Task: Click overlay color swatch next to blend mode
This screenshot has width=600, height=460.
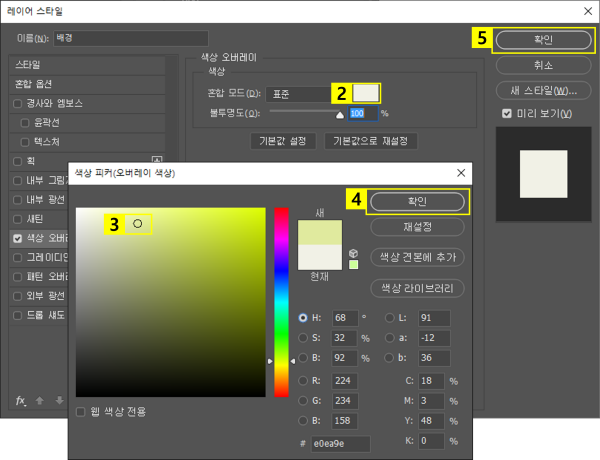Action: pyautogui.click(x=366, y=93)
